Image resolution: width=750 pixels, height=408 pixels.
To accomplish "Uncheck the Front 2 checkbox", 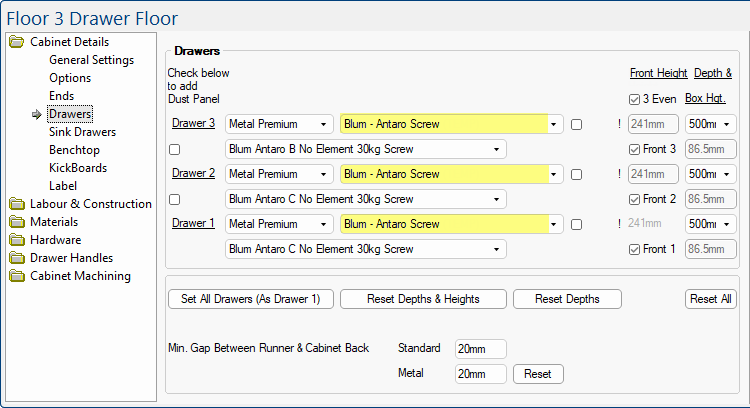I will 634,199.
